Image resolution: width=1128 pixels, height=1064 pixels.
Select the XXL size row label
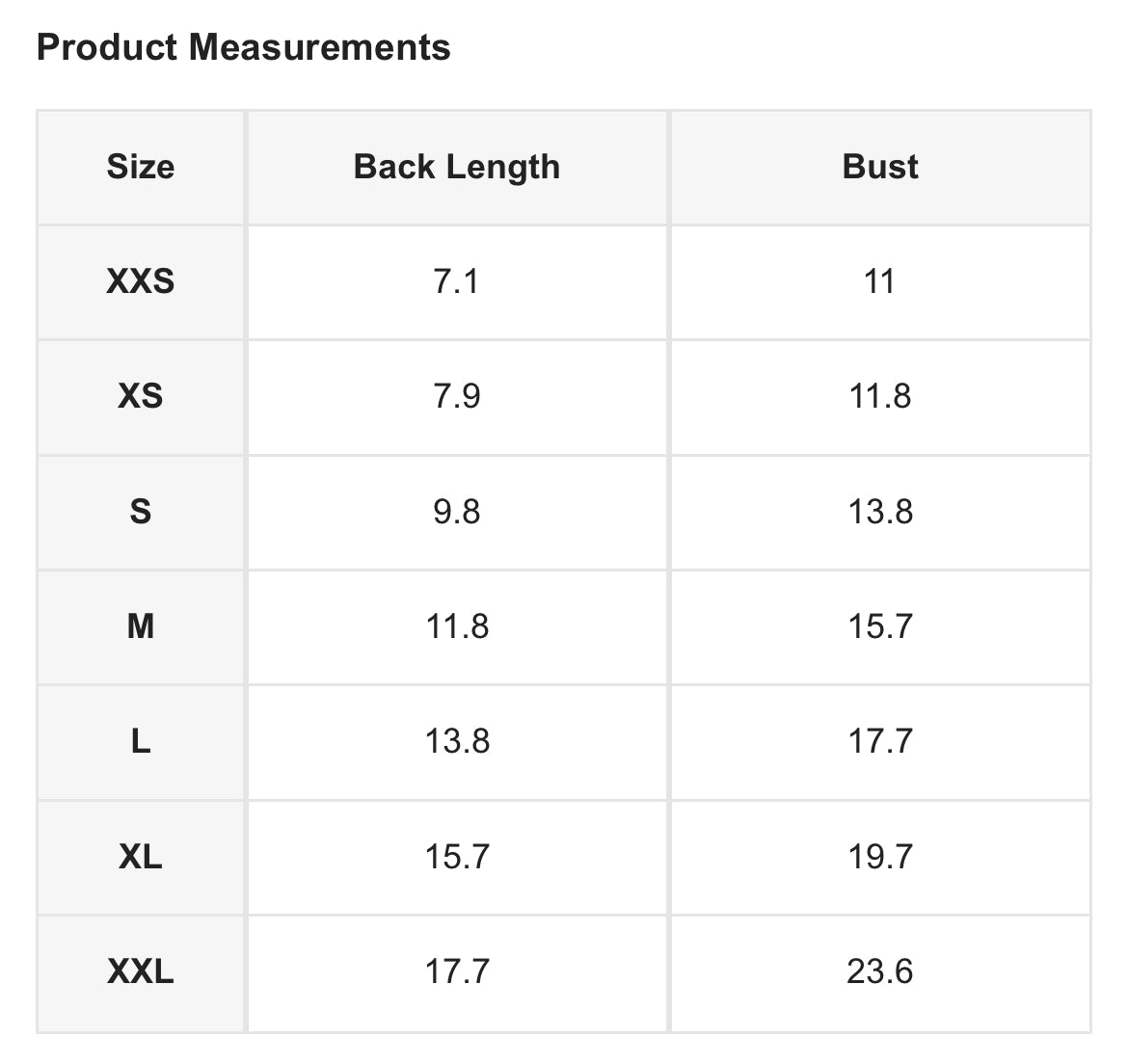coord(141,971)
